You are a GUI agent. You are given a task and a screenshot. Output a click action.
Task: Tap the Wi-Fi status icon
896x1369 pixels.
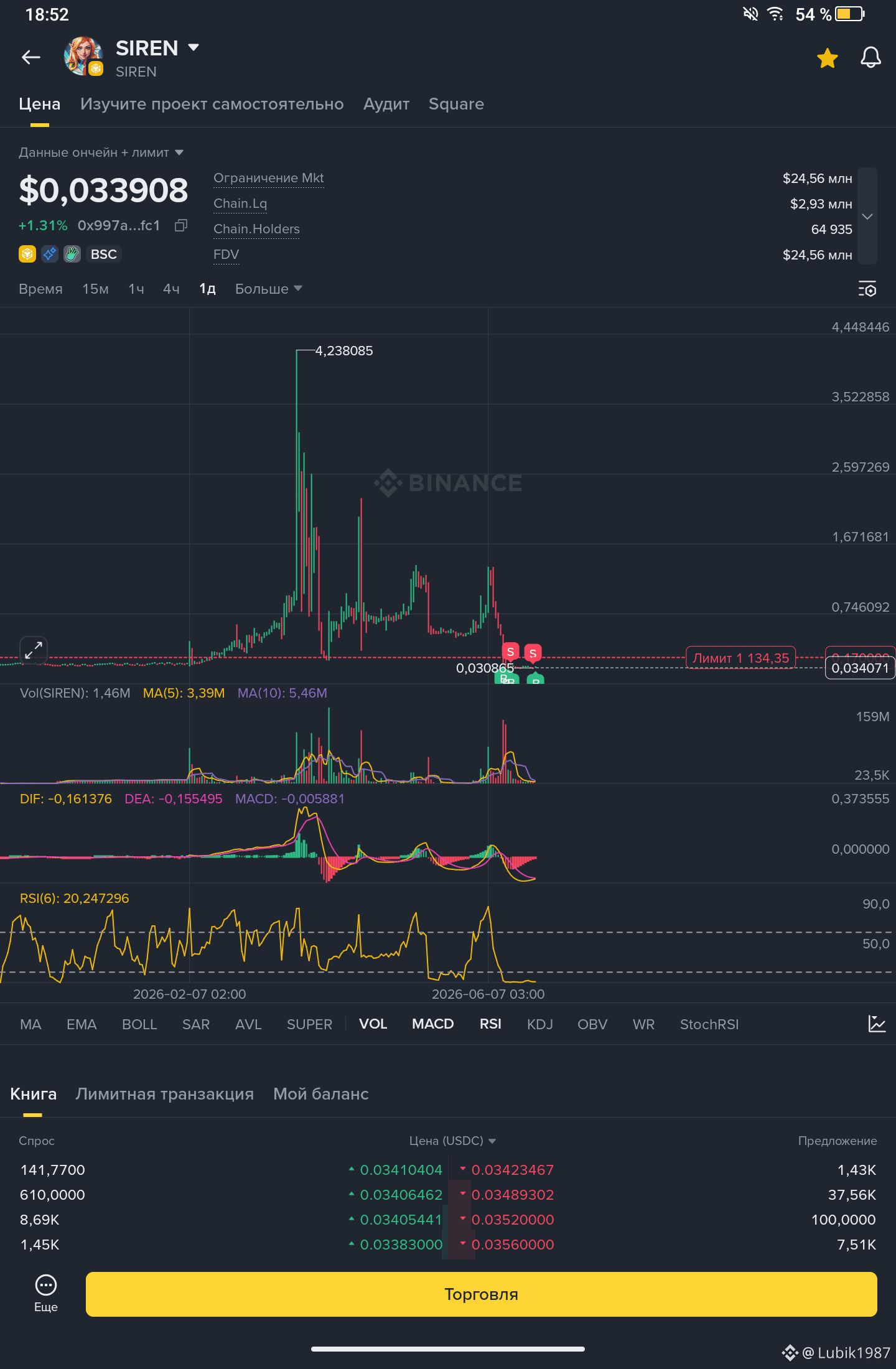[x=775, y=14]
